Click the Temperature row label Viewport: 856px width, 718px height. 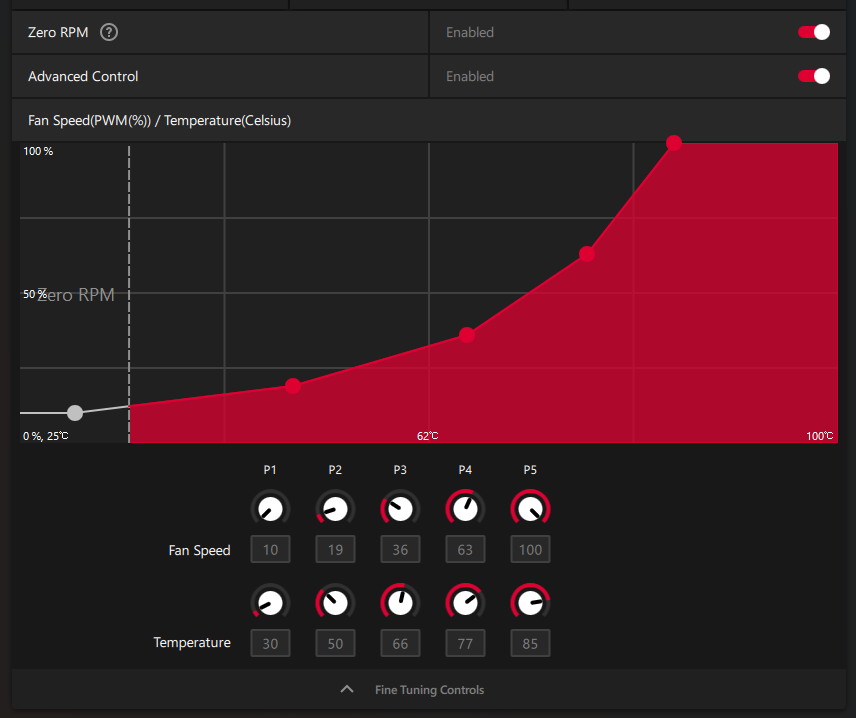(x=192, y=643)
